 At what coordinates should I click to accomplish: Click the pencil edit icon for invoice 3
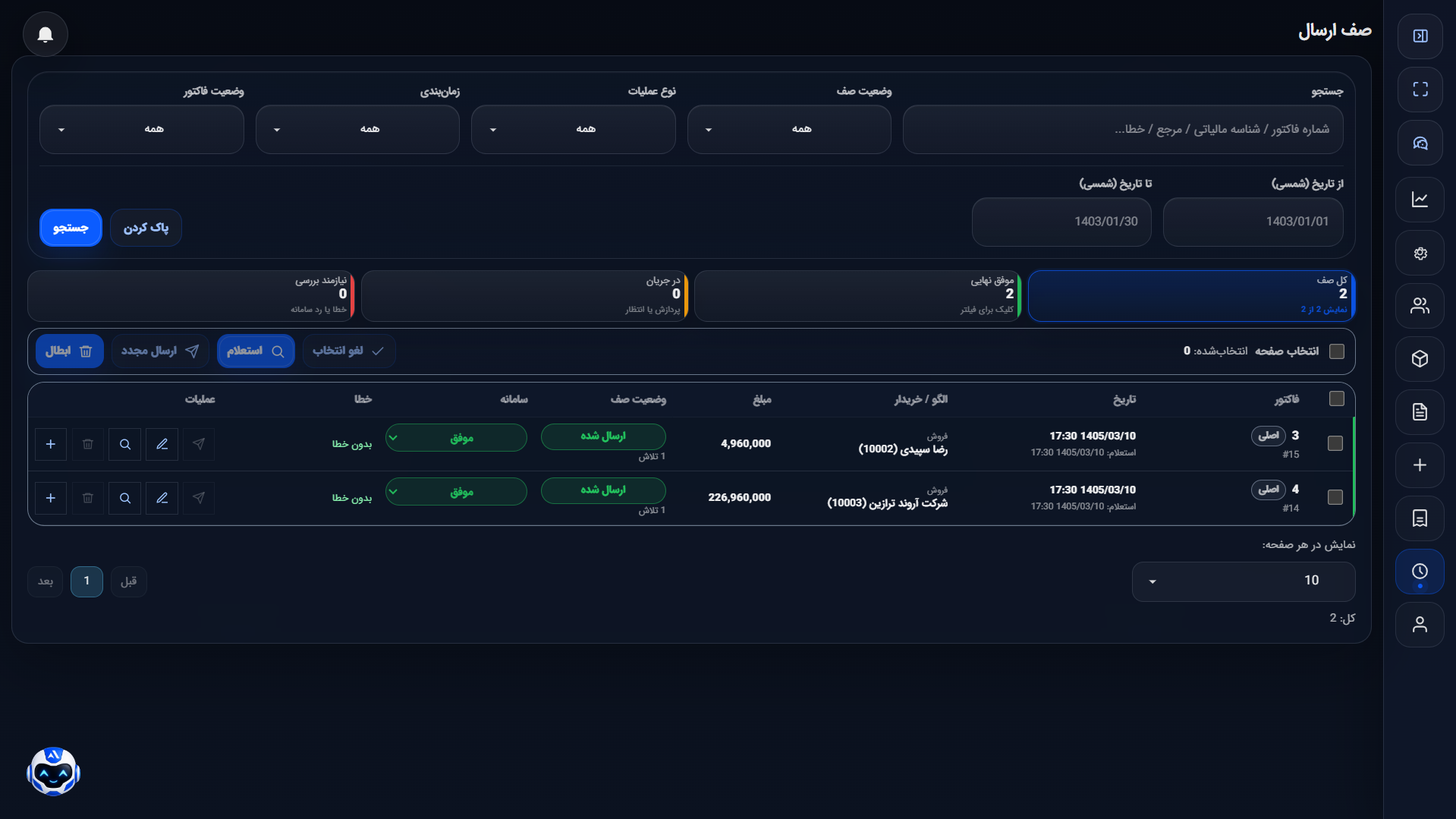coord(162,444)
